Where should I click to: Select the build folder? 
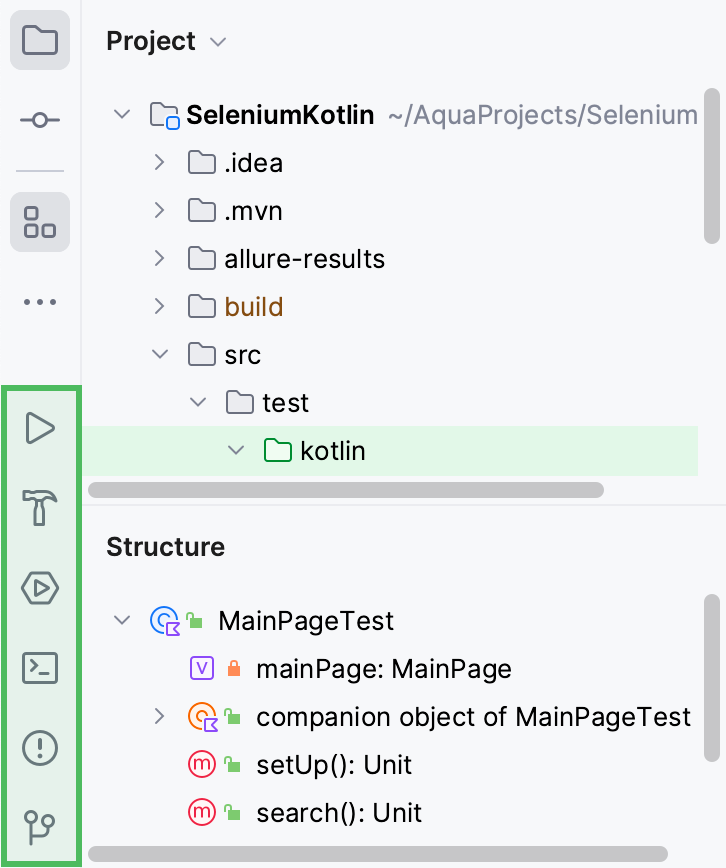coord(253,307)
